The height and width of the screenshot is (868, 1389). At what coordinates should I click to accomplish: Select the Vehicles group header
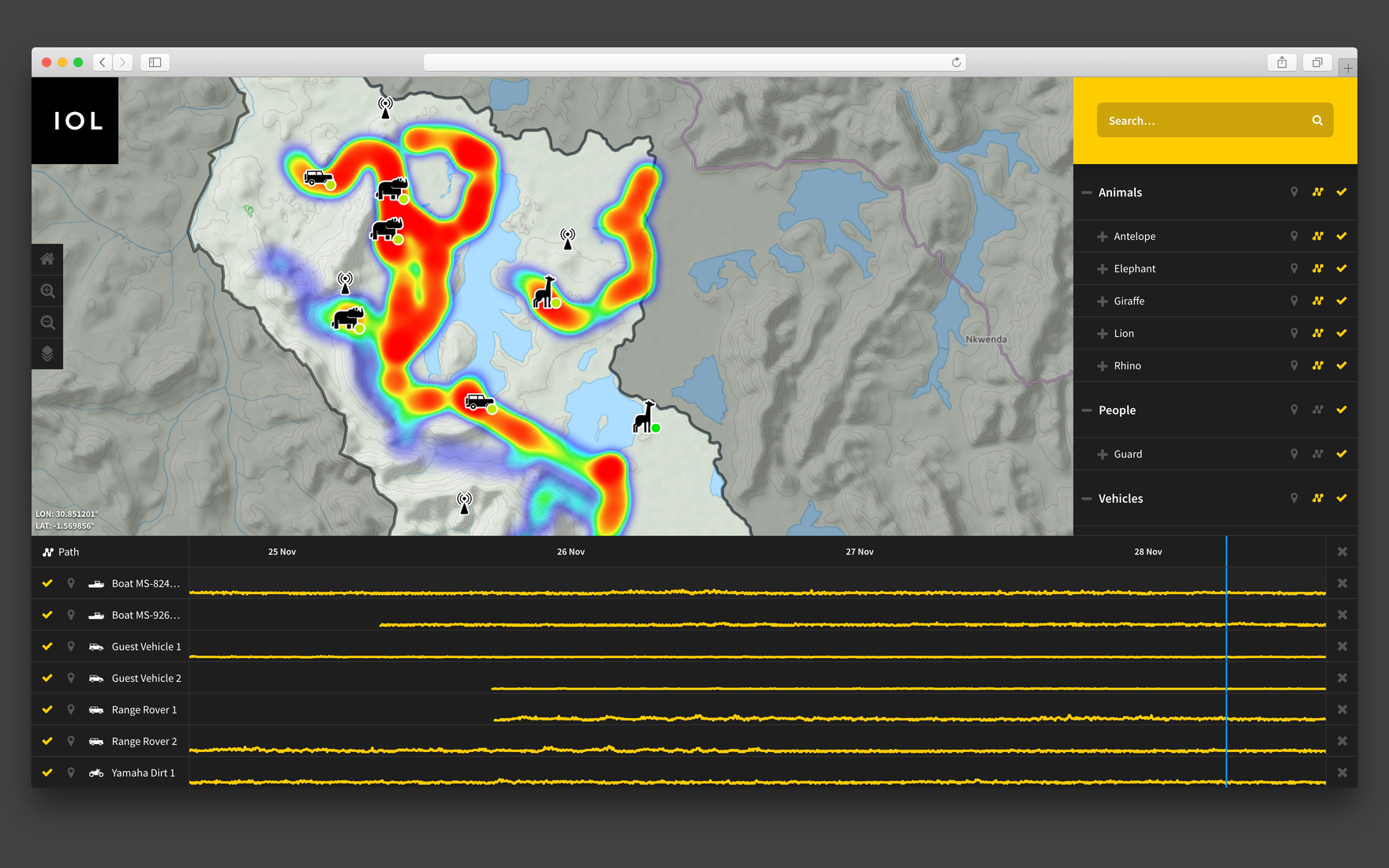(1120, 499)
